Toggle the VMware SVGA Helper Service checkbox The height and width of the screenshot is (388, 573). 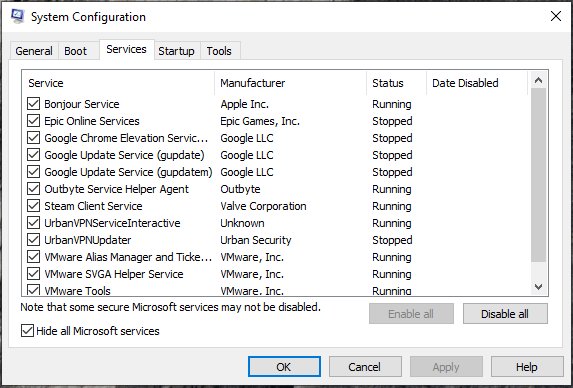pyautogui.click(x=34, y=274)
